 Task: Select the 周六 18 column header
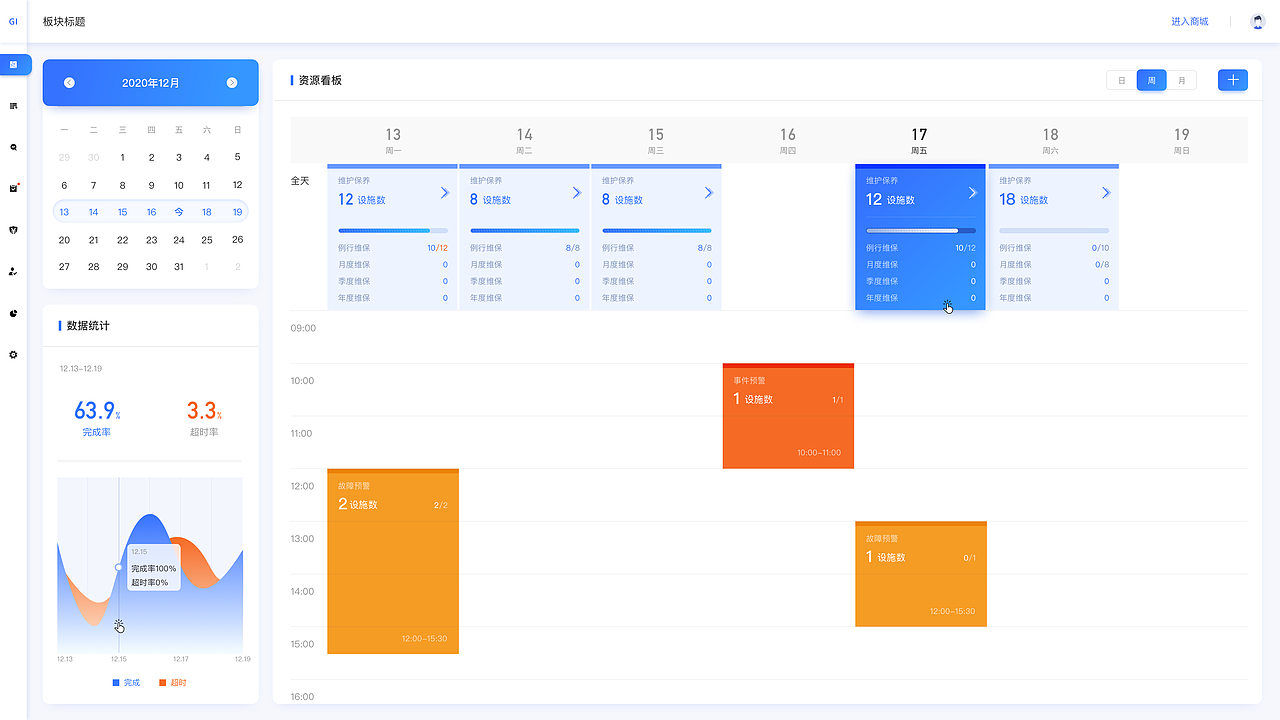point(1050,140)
